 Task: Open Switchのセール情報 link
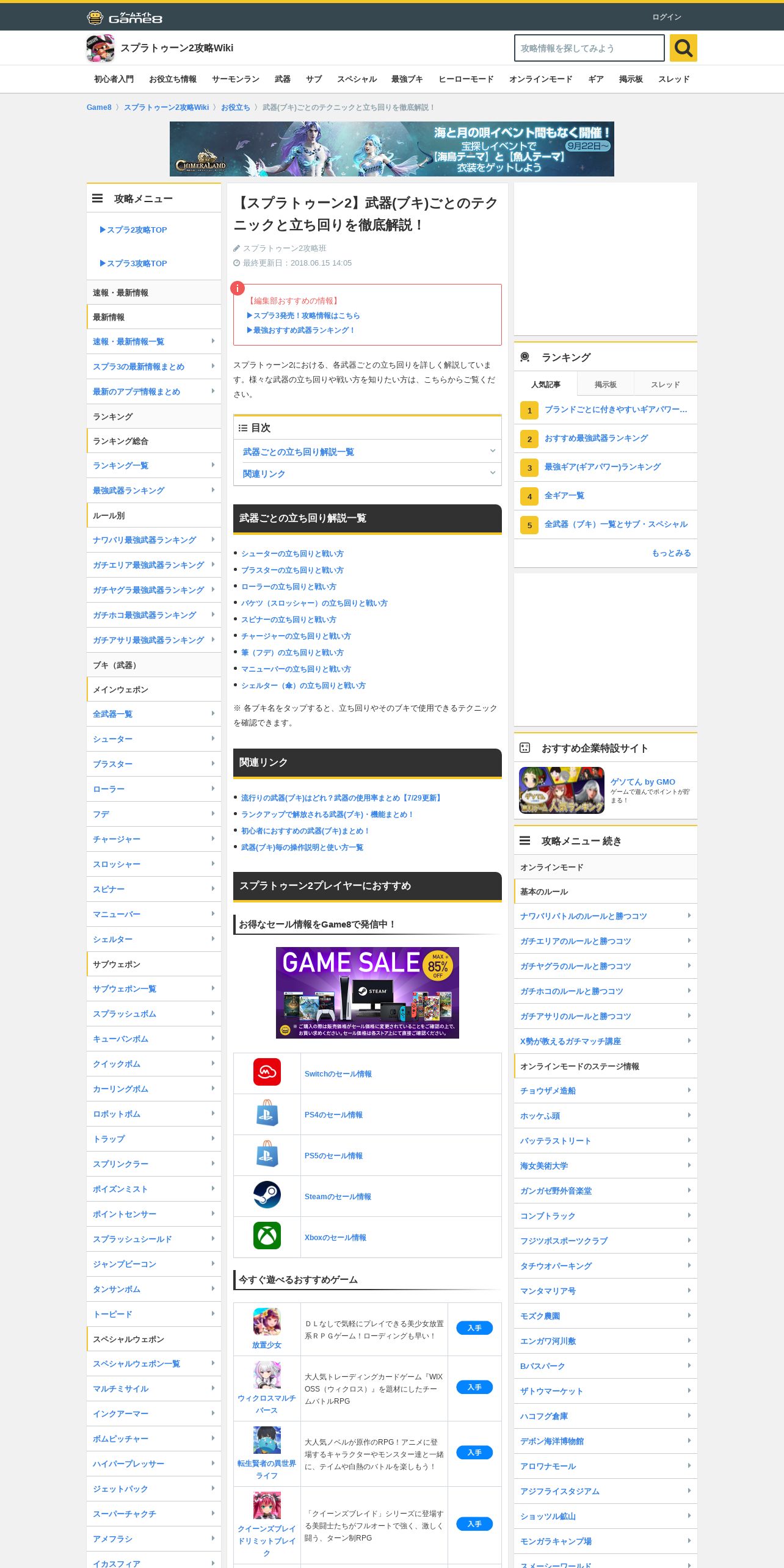338,1074
